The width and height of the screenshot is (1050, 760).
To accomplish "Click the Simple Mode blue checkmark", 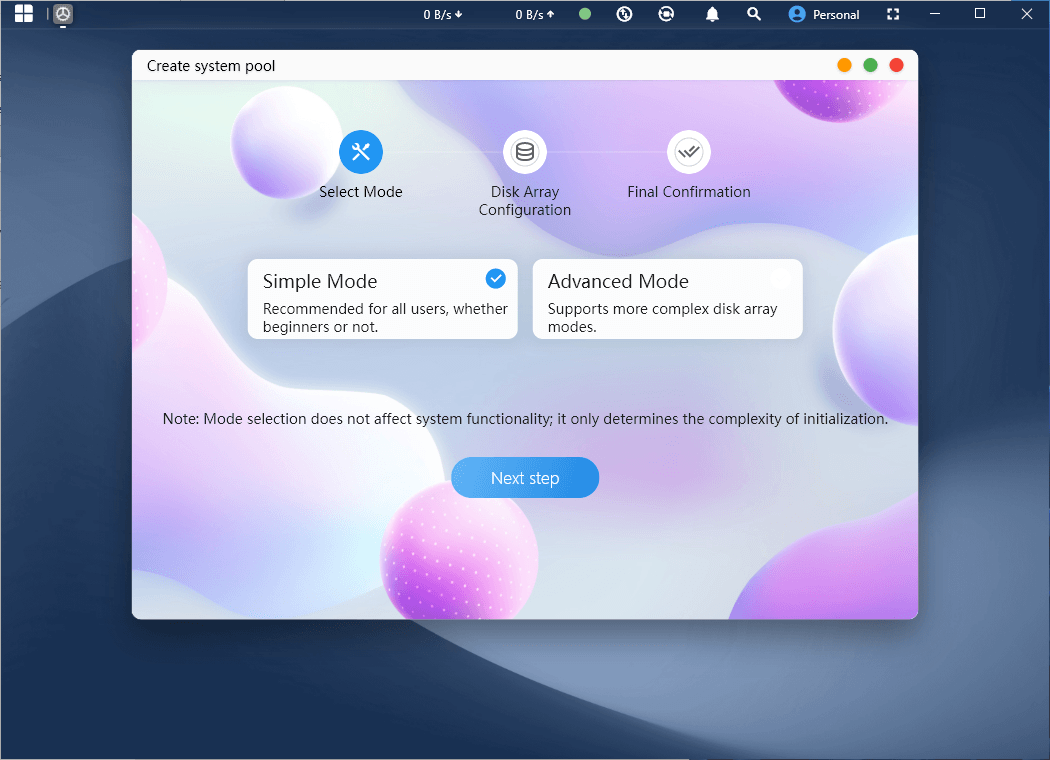I will tap(496, 279).
